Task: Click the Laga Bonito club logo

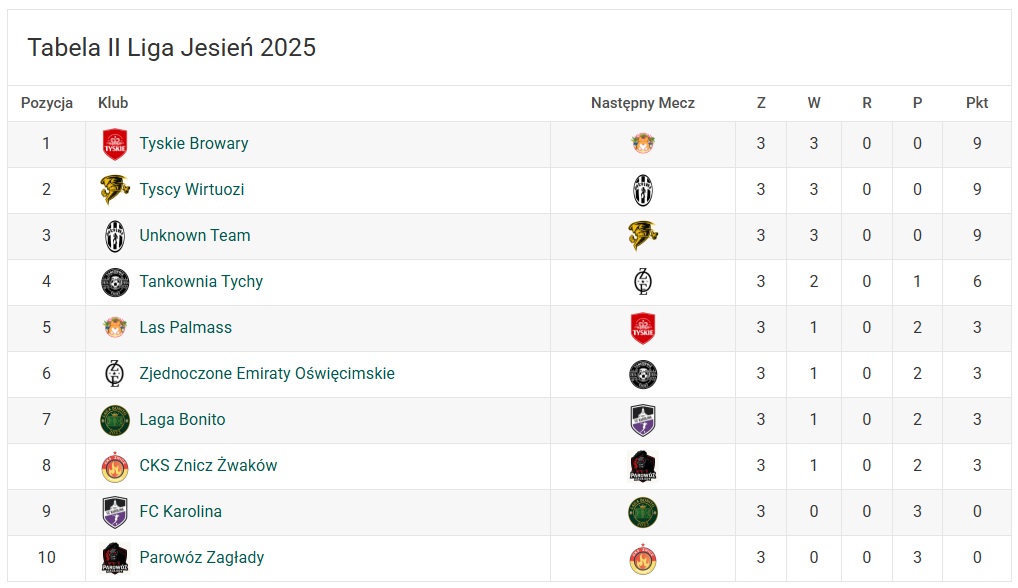Action: coord(115,420)
